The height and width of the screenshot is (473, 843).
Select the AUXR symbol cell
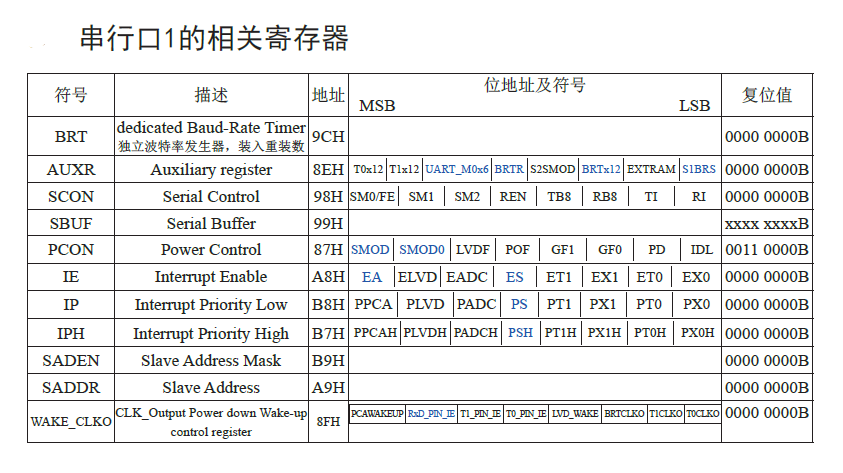(x=70, y=170)
